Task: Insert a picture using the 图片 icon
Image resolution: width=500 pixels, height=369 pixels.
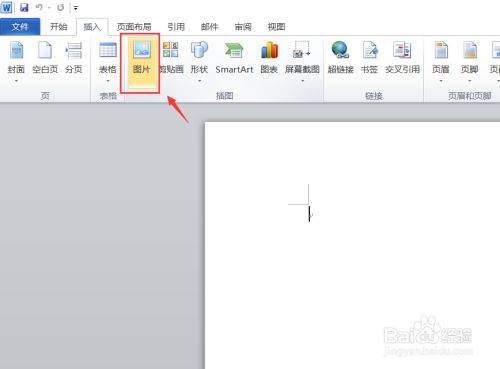Action: coord(142,50)
